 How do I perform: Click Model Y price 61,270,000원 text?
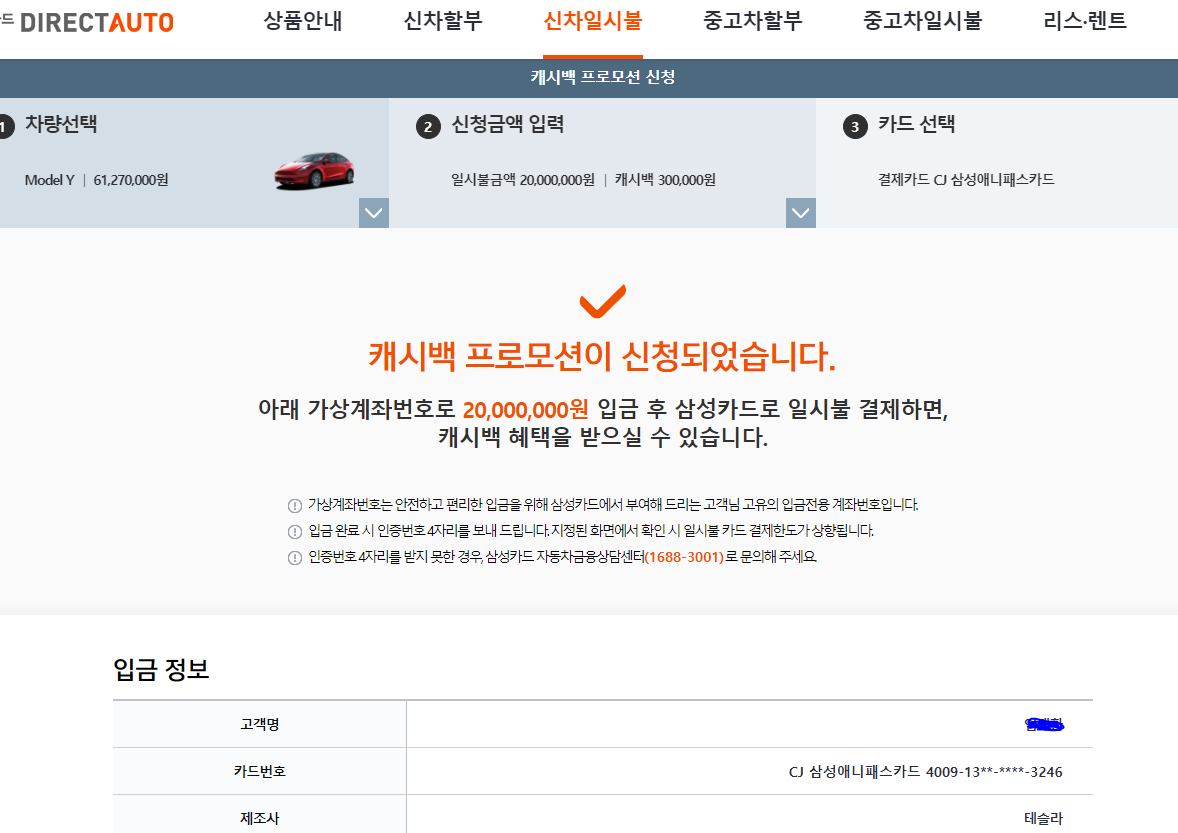(x=131, y=180)
